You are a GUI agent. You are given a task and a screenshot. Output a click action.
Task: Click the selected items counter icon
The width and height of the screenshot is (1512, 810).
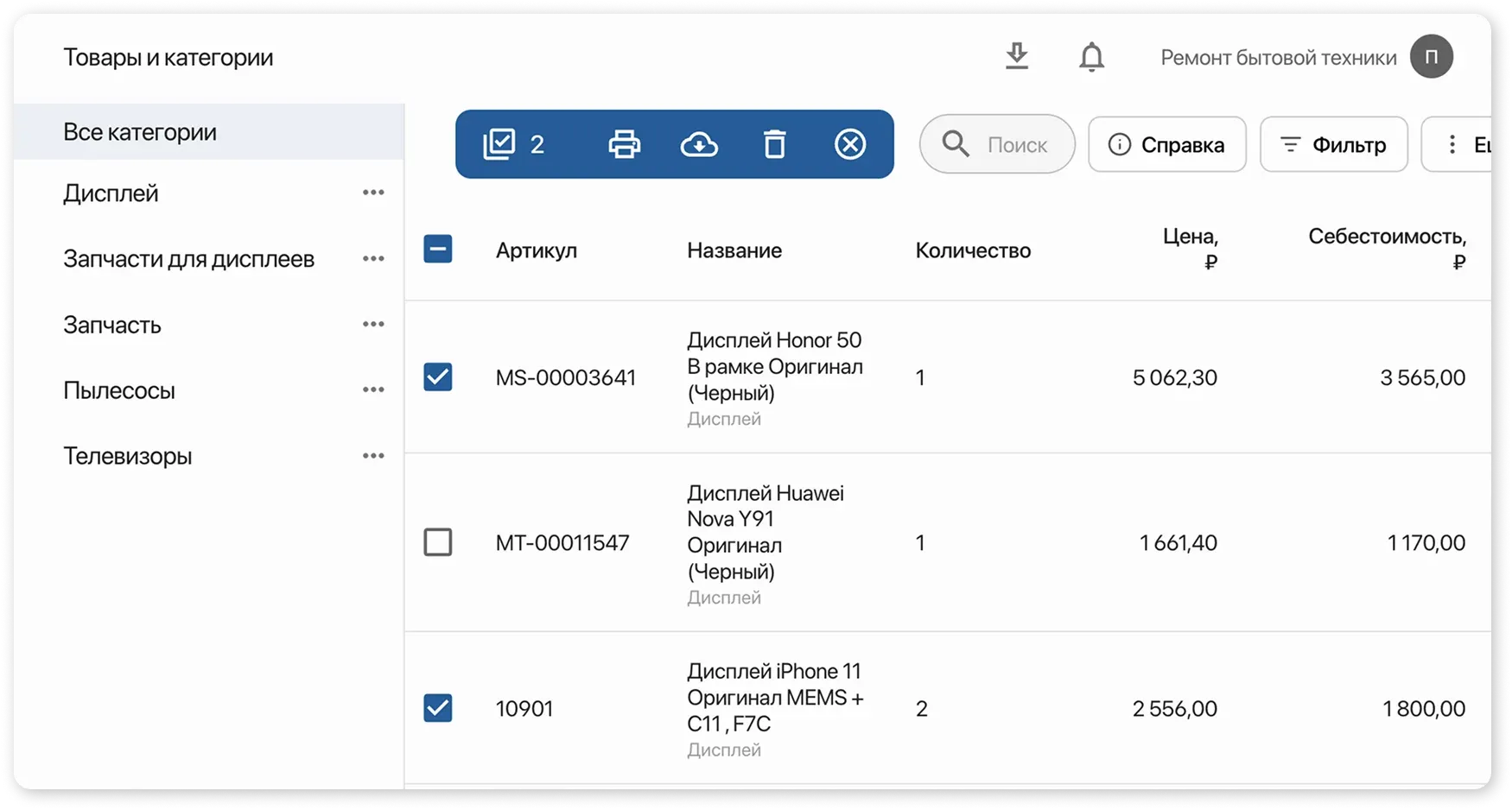[x=499, y=144]
